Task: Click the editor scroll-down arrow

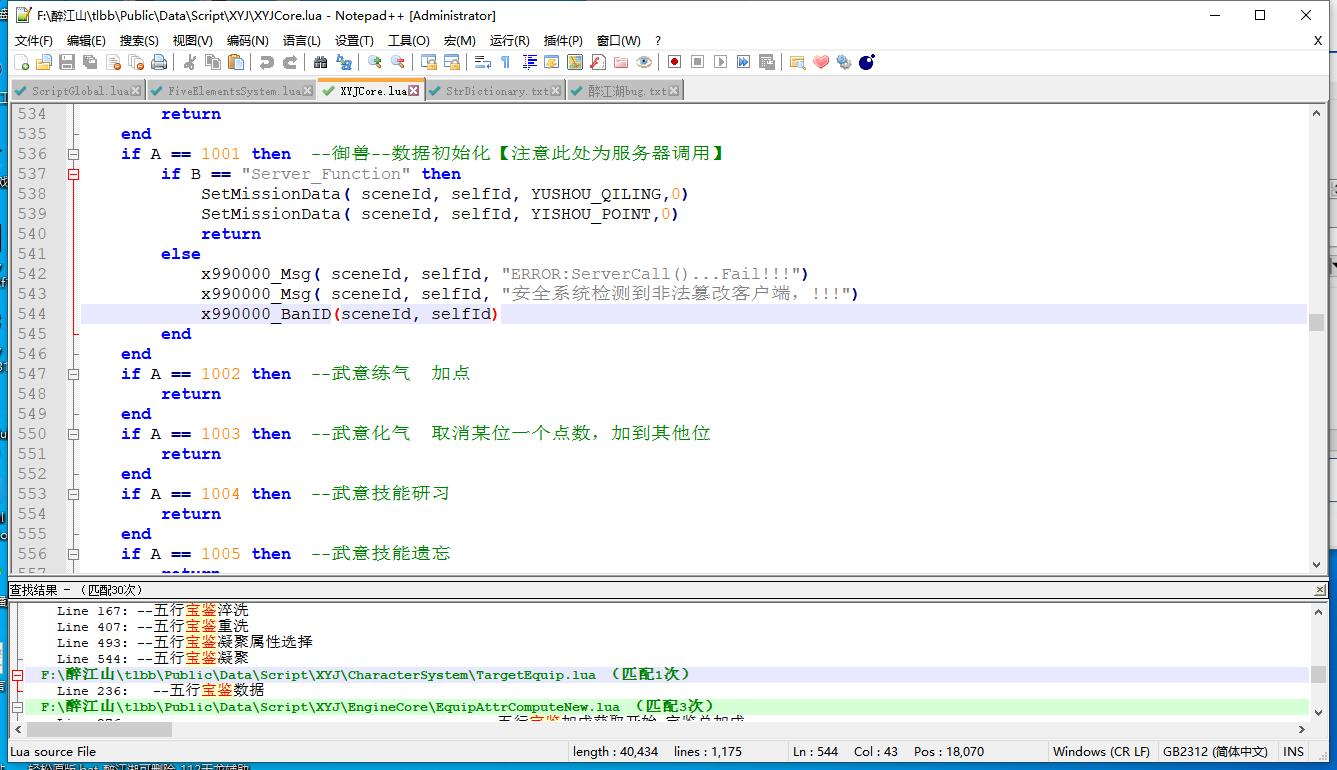Action: click(x=1317, y=563)
